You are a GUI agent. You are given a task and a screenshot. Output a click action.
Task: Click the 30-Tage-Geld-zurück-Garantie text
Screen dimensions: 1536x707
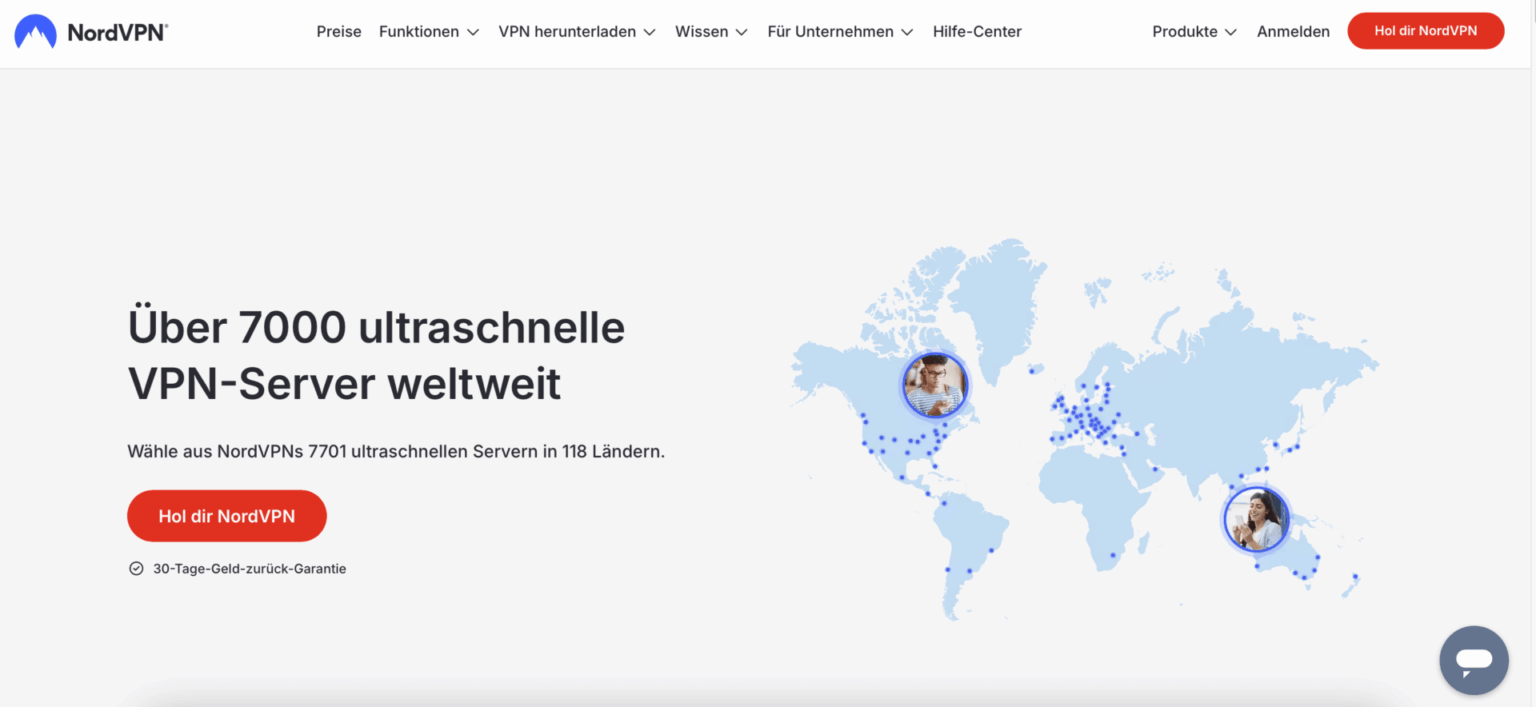(x=250, y=568)
